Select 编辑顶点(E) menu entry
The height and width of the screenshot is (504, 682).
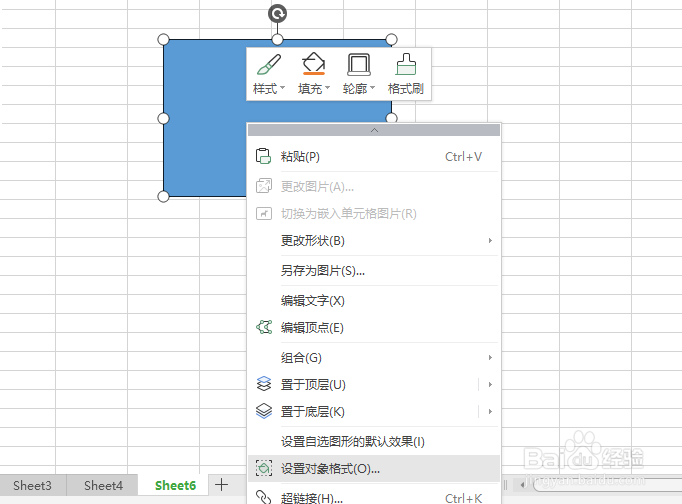(x=374, y=327)
